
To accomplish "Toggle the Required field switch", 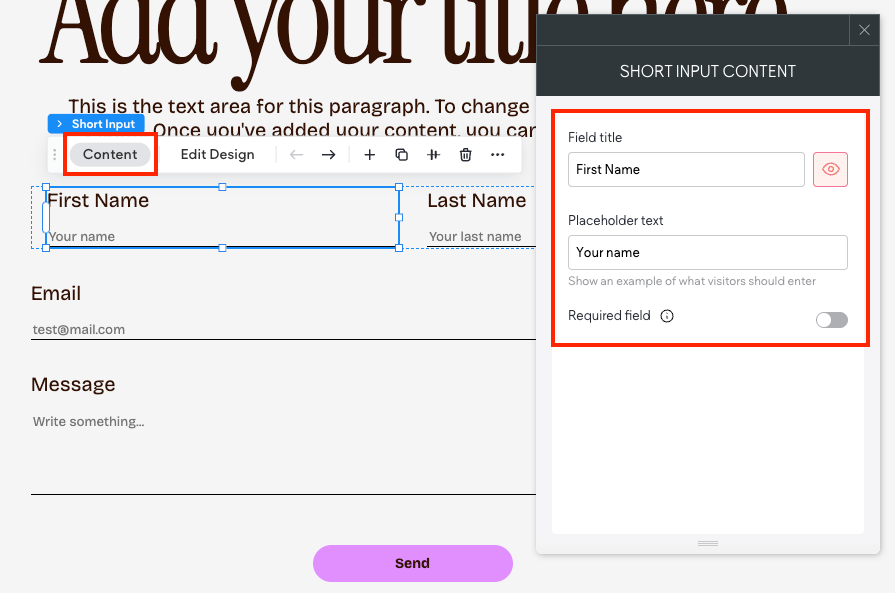I will 831,320.
